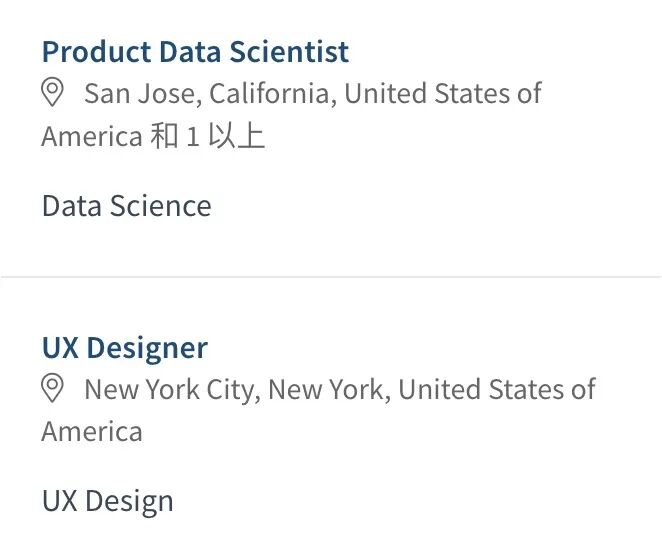Click the word "Designer" in second title

(x=147, y=347)
